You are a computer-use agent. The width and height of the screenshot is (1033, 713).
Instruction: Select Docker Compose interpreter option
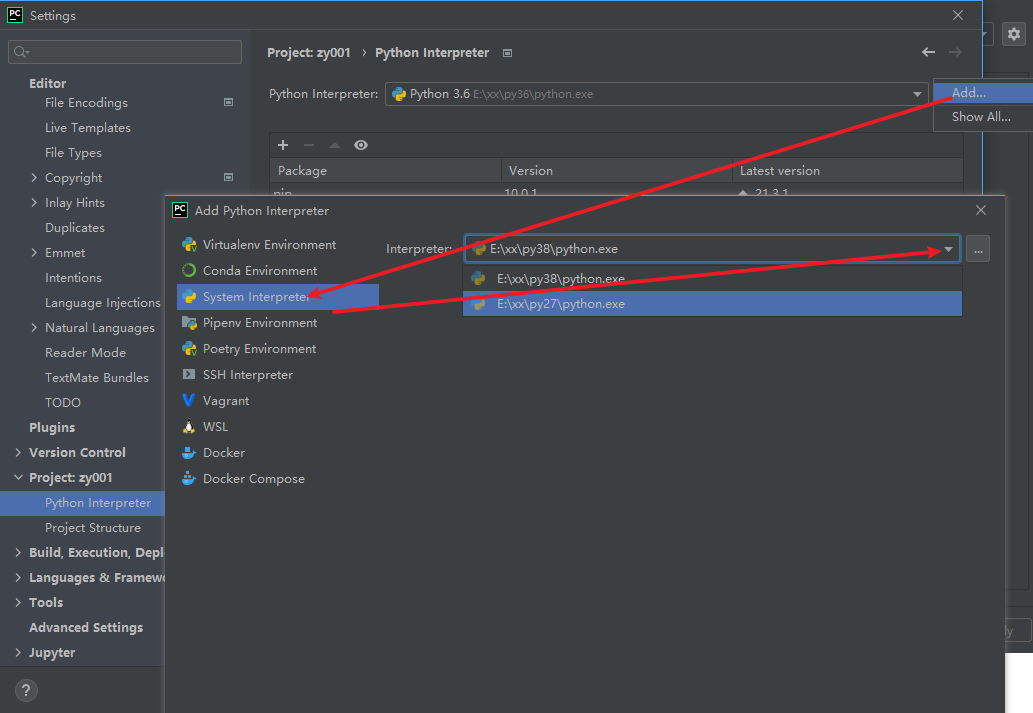(x=254, y=479)
